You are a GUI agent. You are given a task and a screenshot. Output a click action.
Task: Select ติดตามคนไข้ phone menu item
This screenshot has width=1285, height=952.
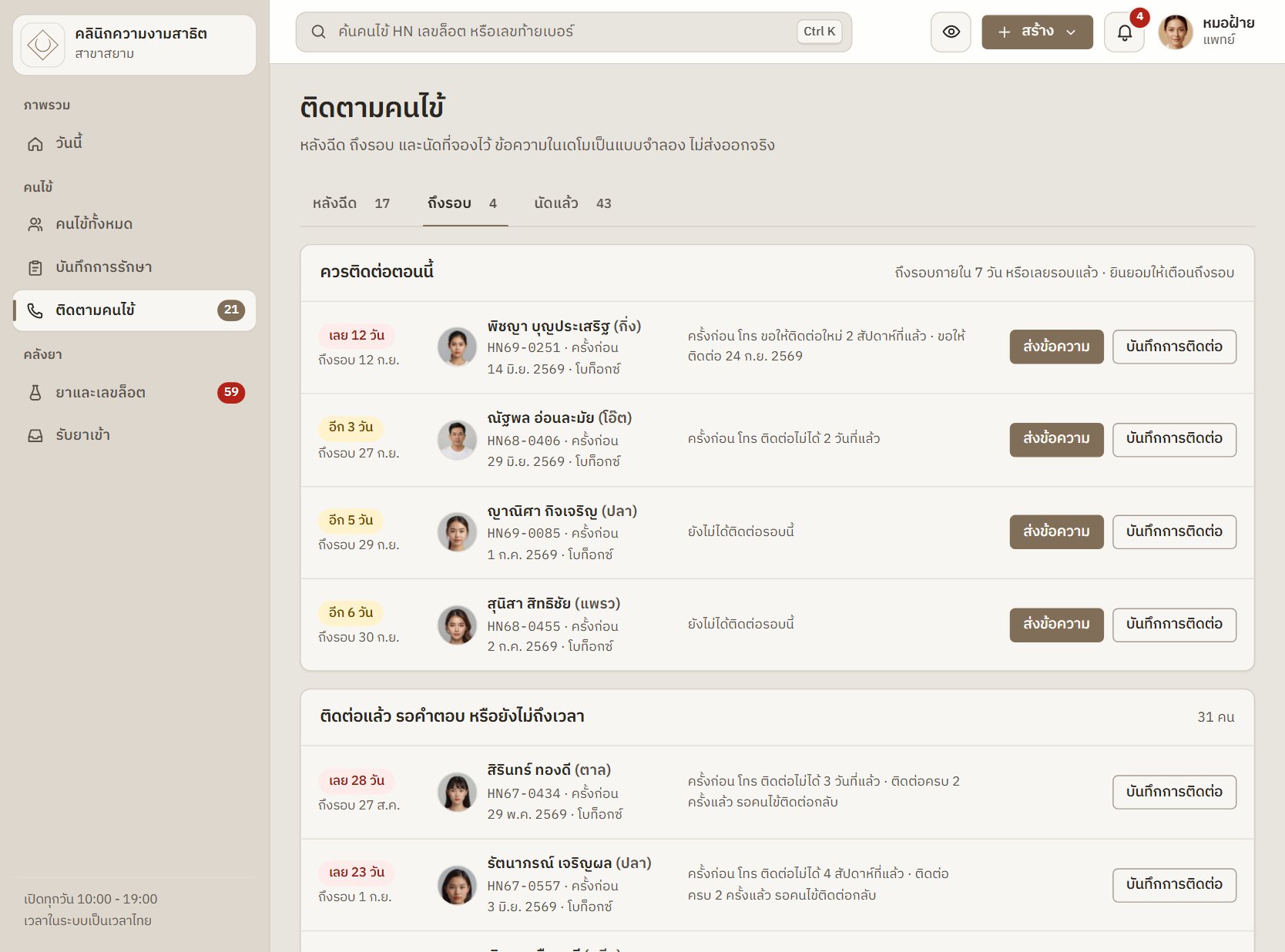click(134, 310)
